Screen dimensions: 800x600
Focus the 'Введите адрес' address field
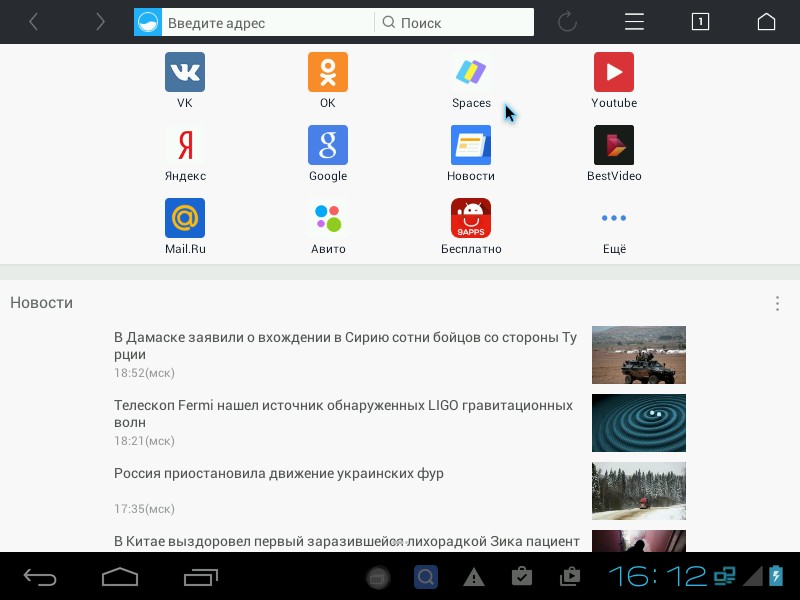(268, 22)
